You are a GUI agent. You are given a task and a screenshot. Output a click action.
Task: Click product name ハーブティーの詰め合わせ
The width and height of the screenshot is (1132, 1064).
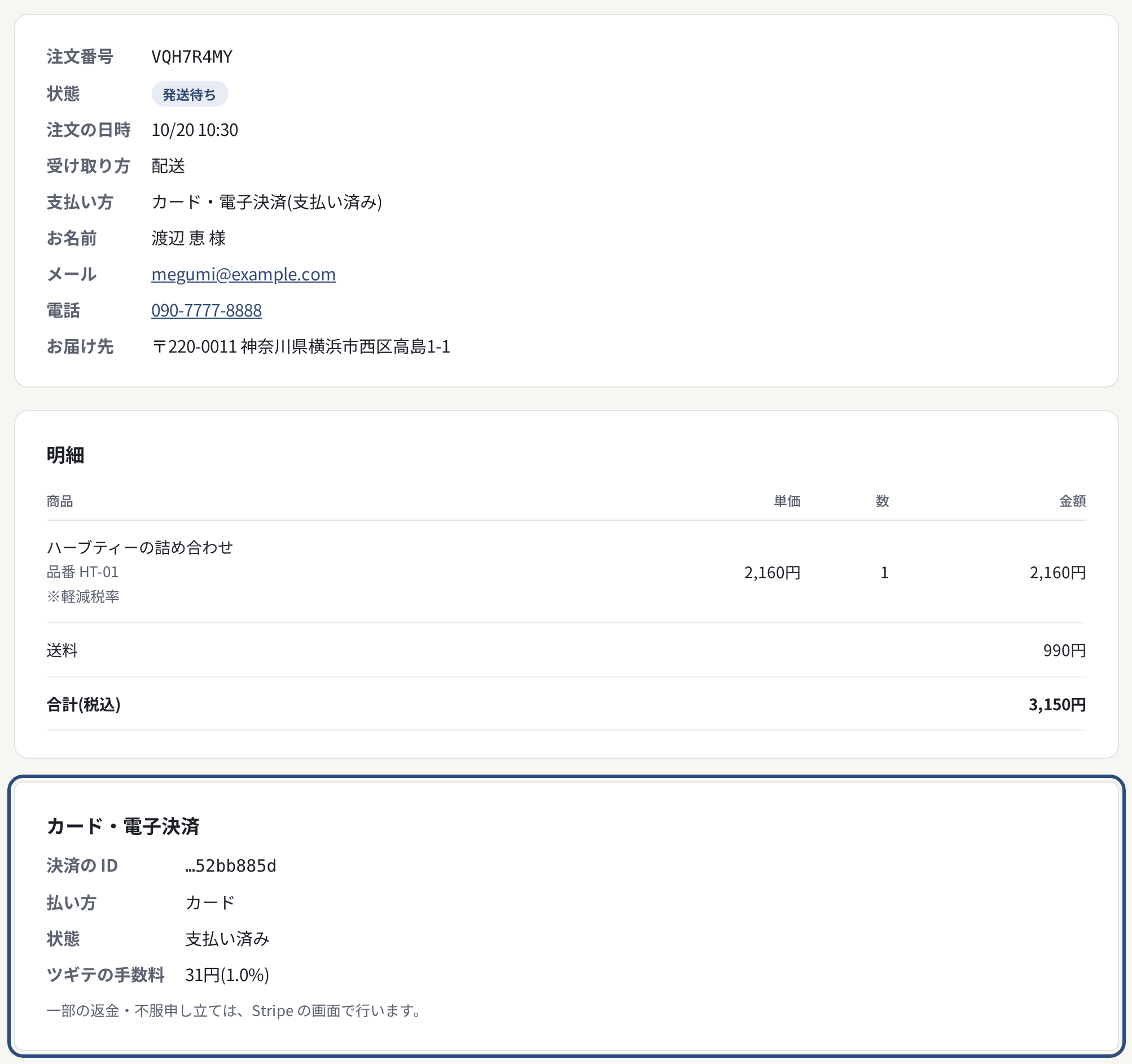pos(140,548)
